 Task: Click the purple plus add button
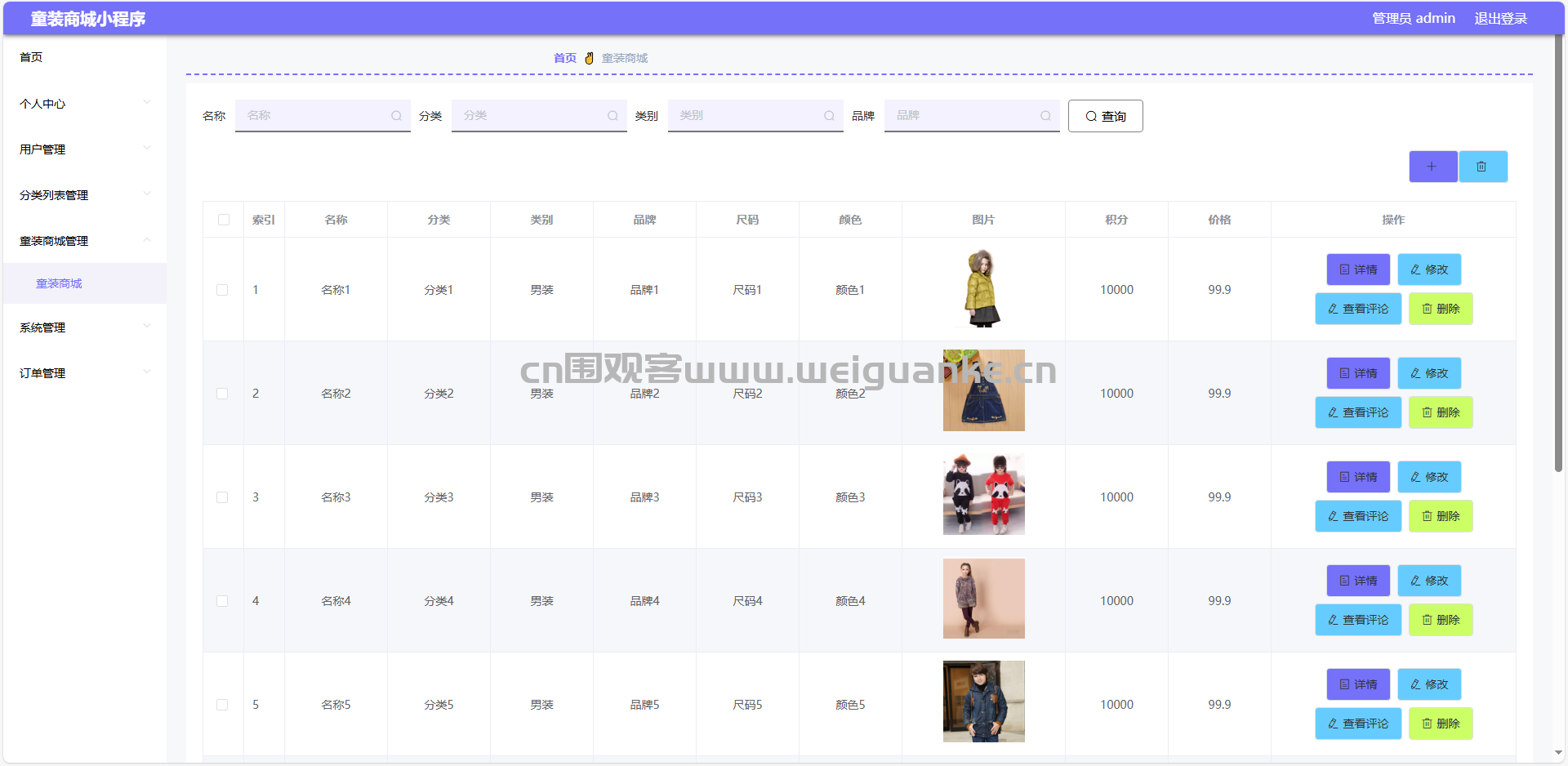tap(1432, 167)
